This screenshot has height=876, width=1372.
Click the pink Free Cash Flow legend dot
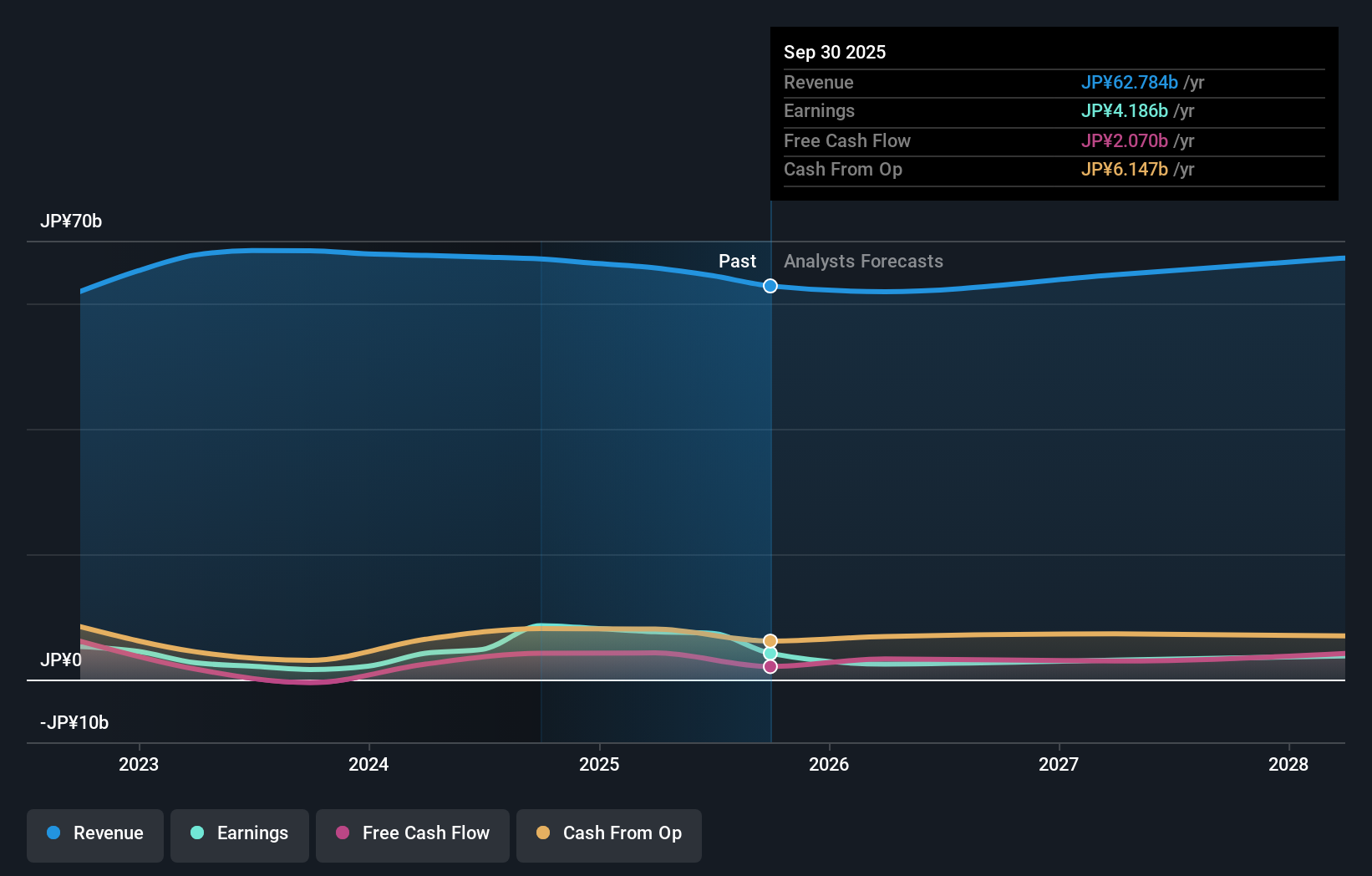coord(343,833)
